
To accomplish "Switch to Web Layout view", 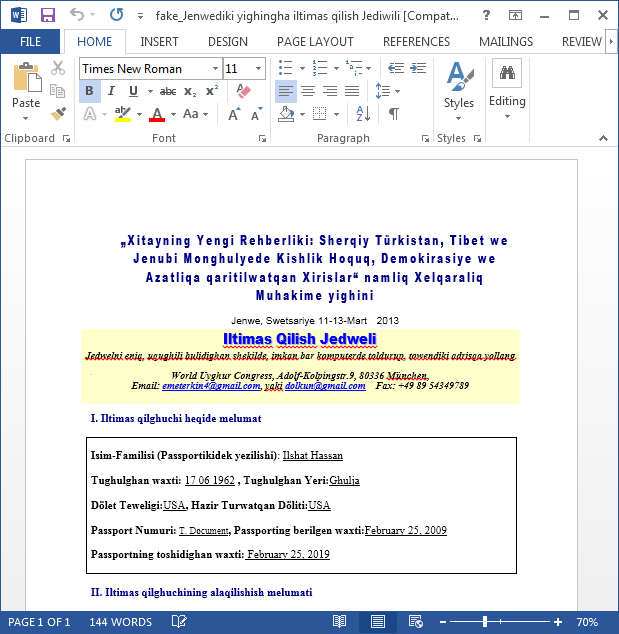I will [x=416, y=621].
